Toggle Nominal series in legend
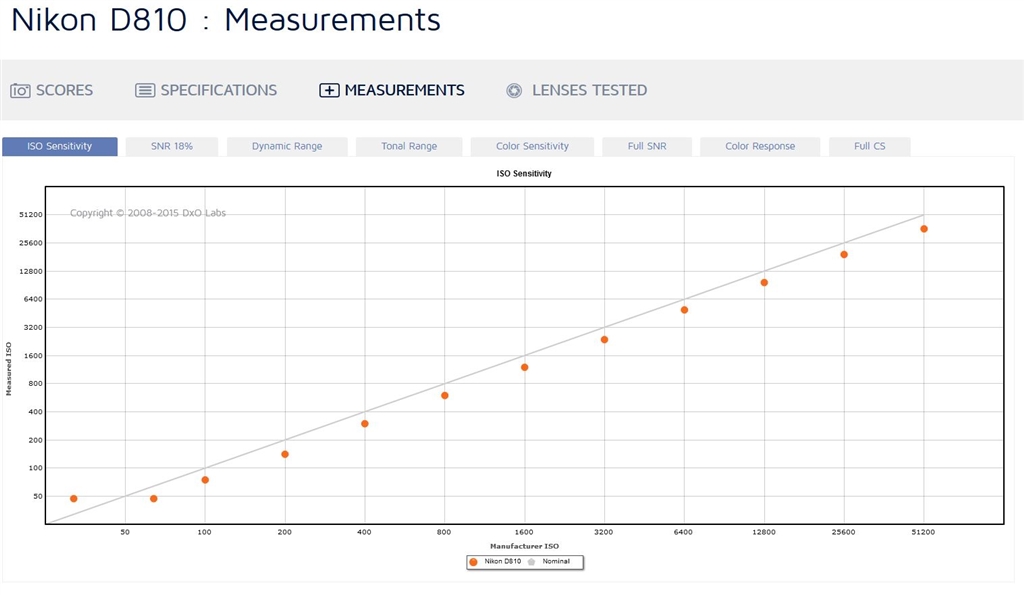1024x595 pixels. click(549, 562)
